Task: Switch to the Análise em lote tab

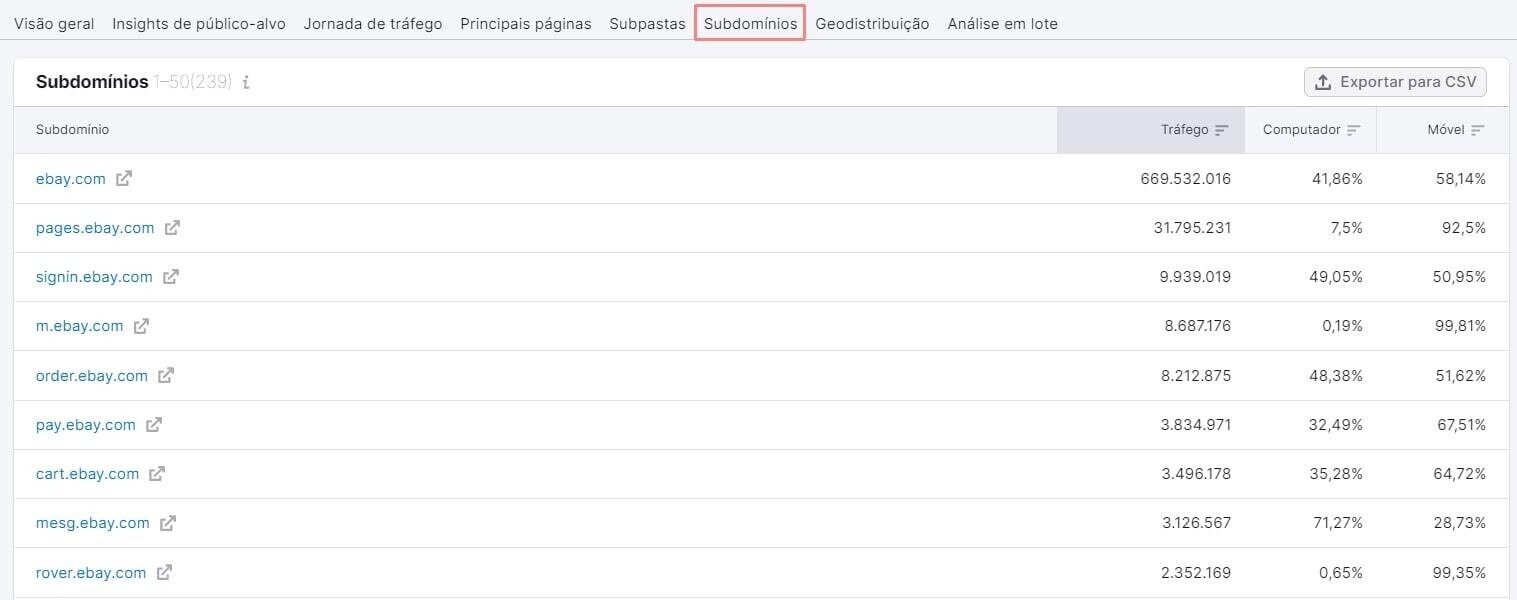Action: pos(1002,23)
